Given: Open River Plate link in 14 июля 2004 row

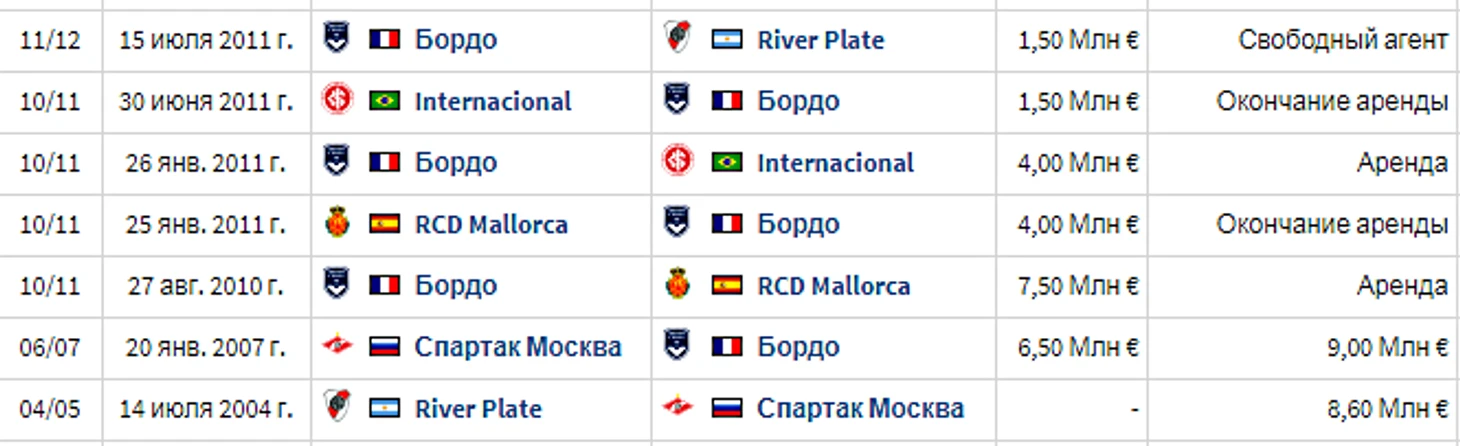Looking at the screenshot, I should click(x=478, y=408).
